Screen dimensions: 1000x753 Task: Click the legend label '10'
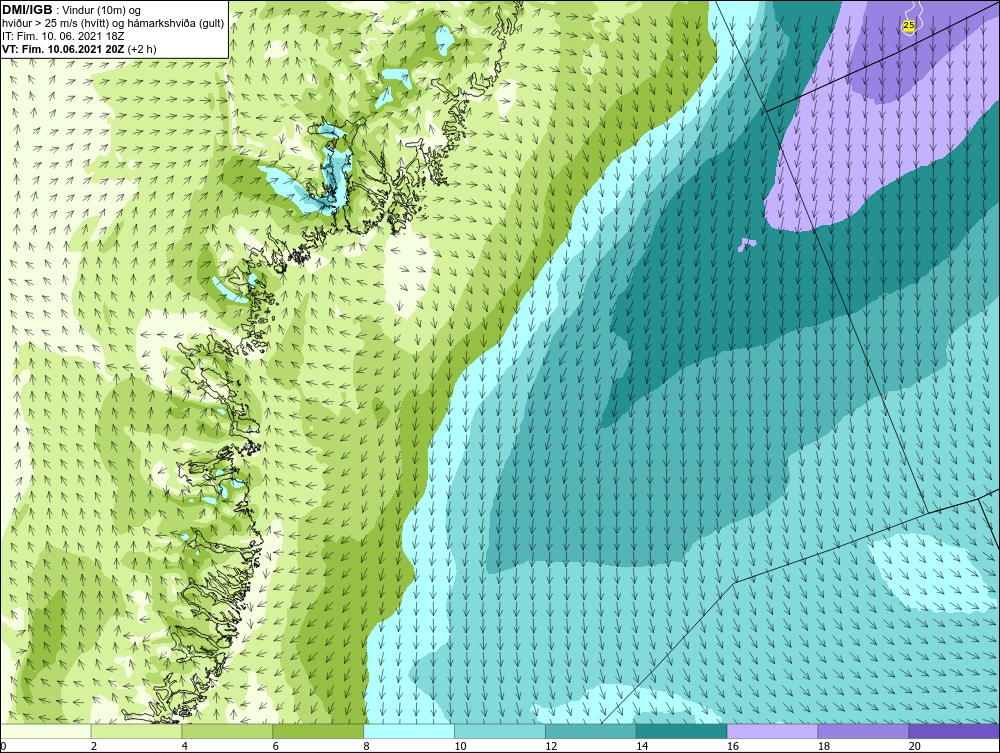460,746
